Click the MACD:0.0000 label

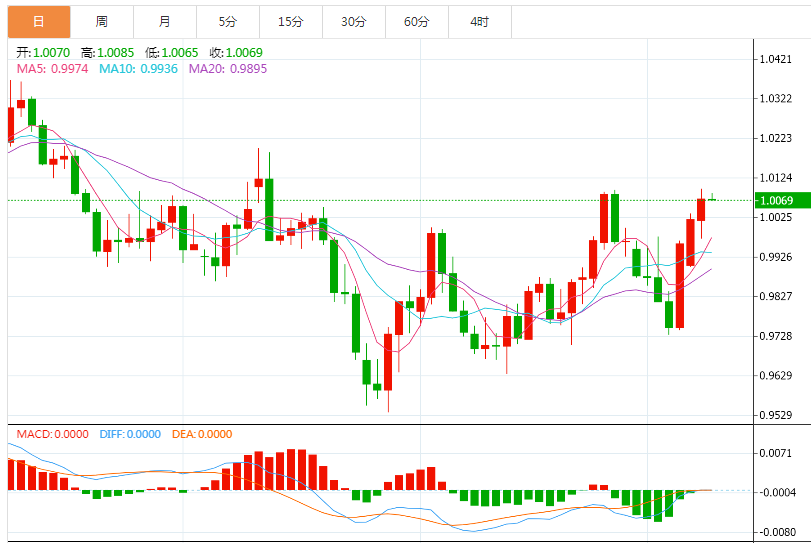[52, 434]
